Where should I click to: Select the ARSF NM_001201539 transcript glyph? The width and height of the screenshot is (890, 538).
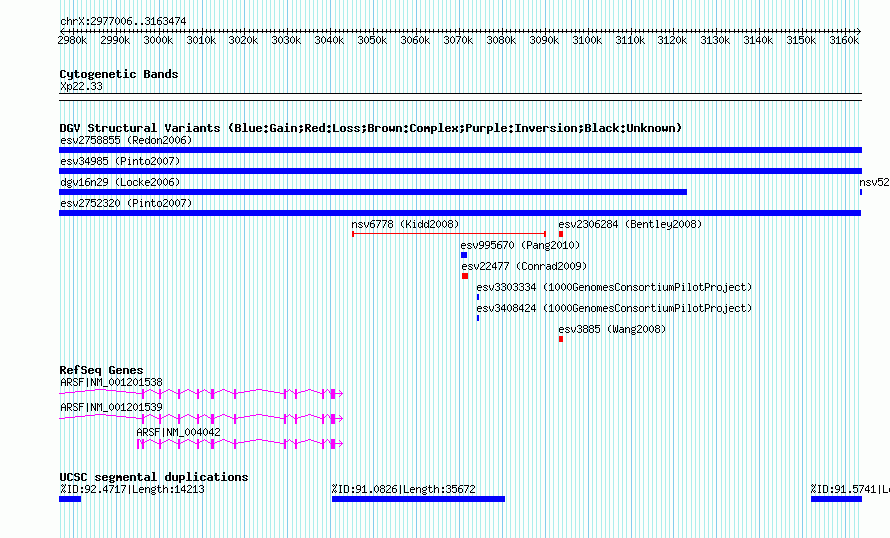[201, 418]
